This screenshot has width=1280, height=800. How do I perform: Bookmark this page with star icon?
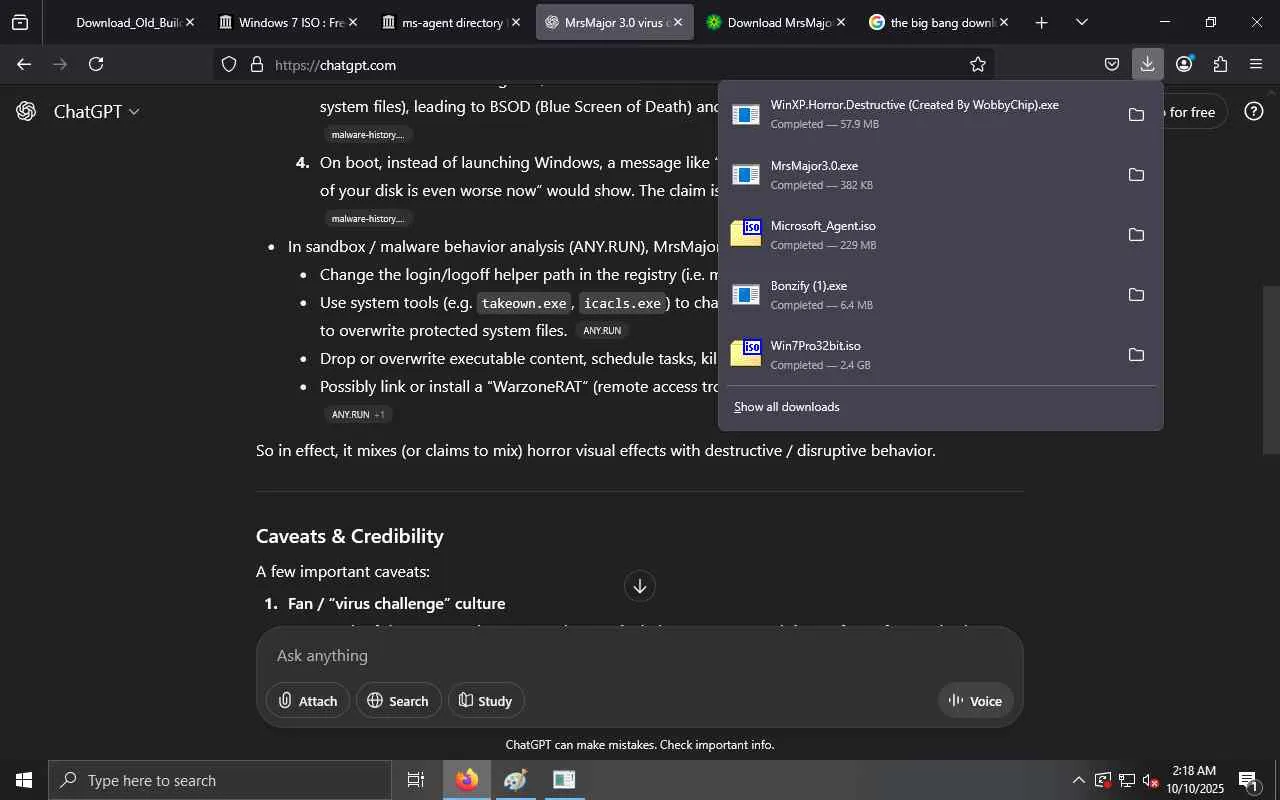978,65
